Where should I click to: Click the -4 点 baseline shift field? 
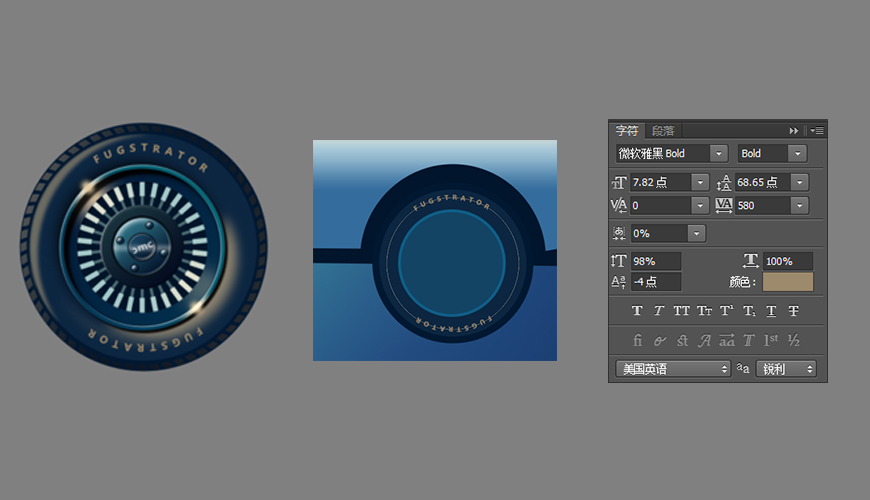click(x=656, y=281)
